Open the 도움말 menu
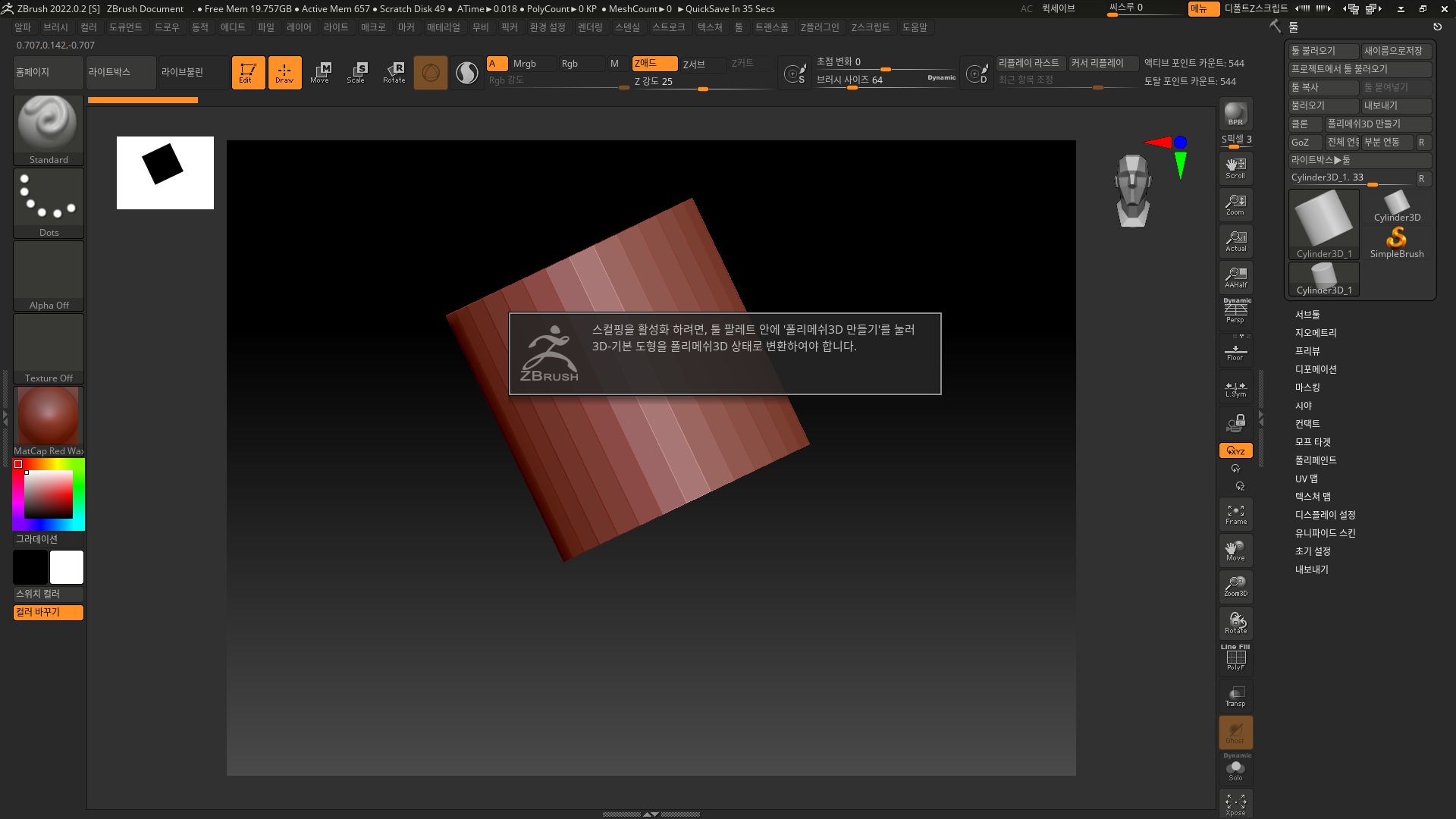 (915, 27)
